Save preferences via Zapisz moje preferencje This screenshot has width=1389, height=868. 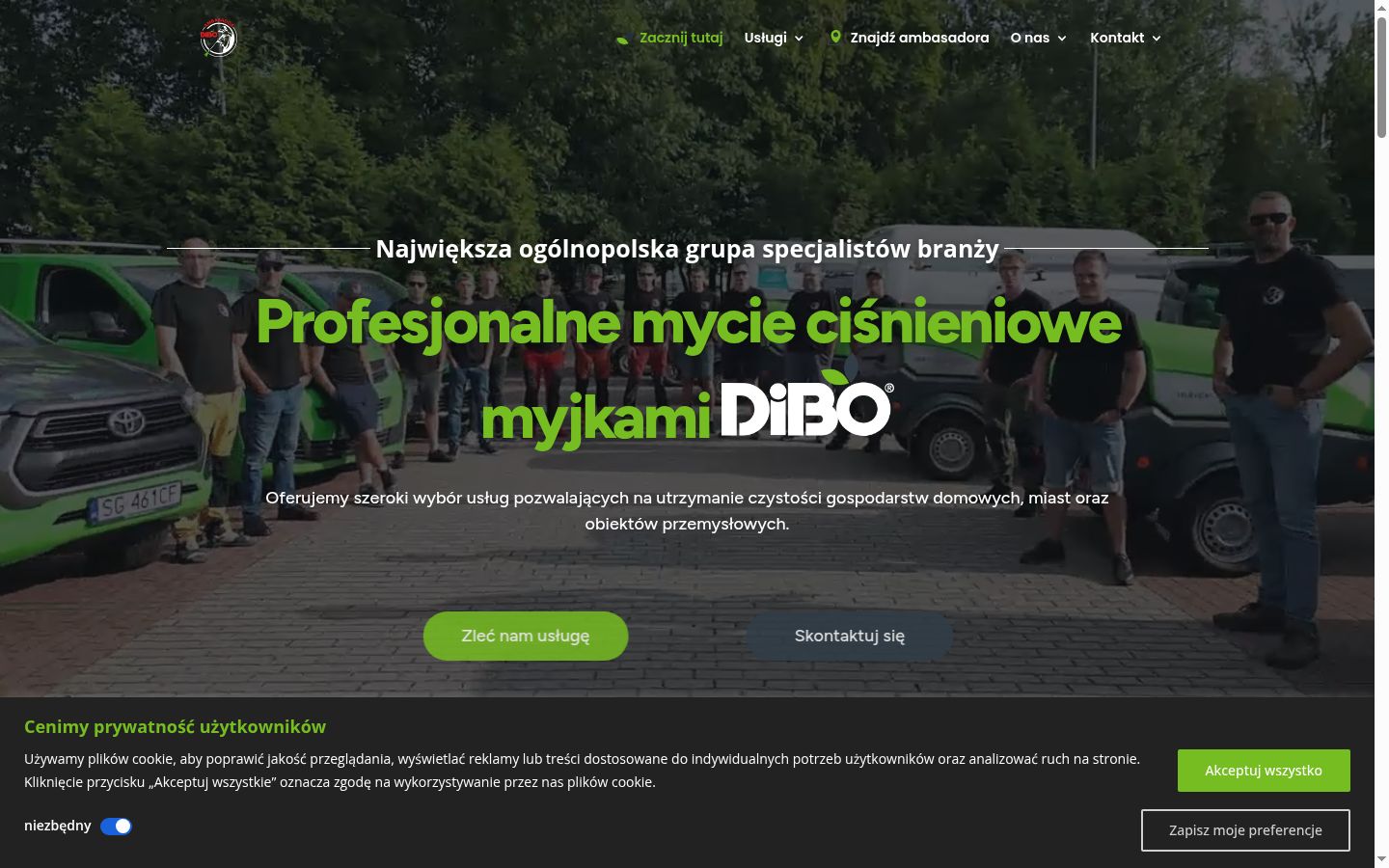point(1245,830)
